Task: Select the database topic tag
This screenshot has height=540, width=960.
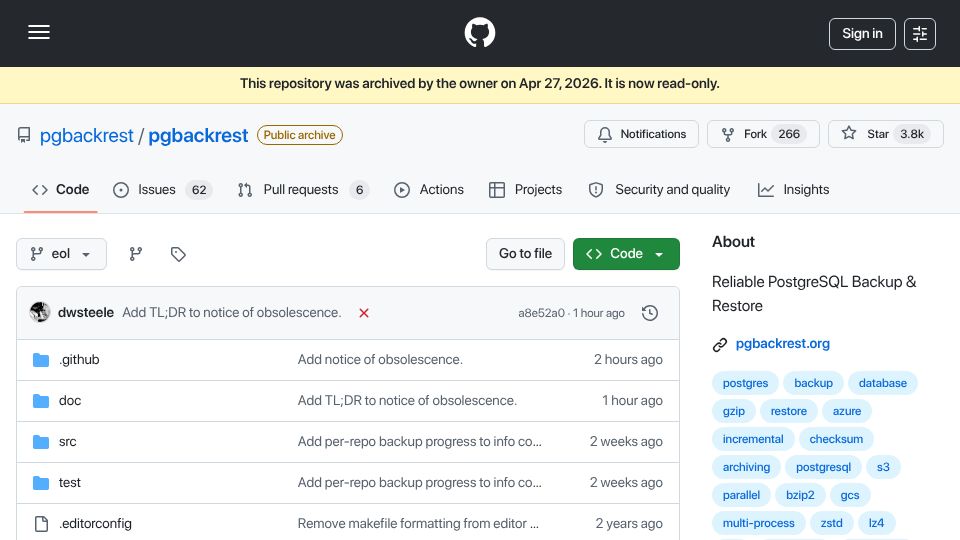Action: 882,383
